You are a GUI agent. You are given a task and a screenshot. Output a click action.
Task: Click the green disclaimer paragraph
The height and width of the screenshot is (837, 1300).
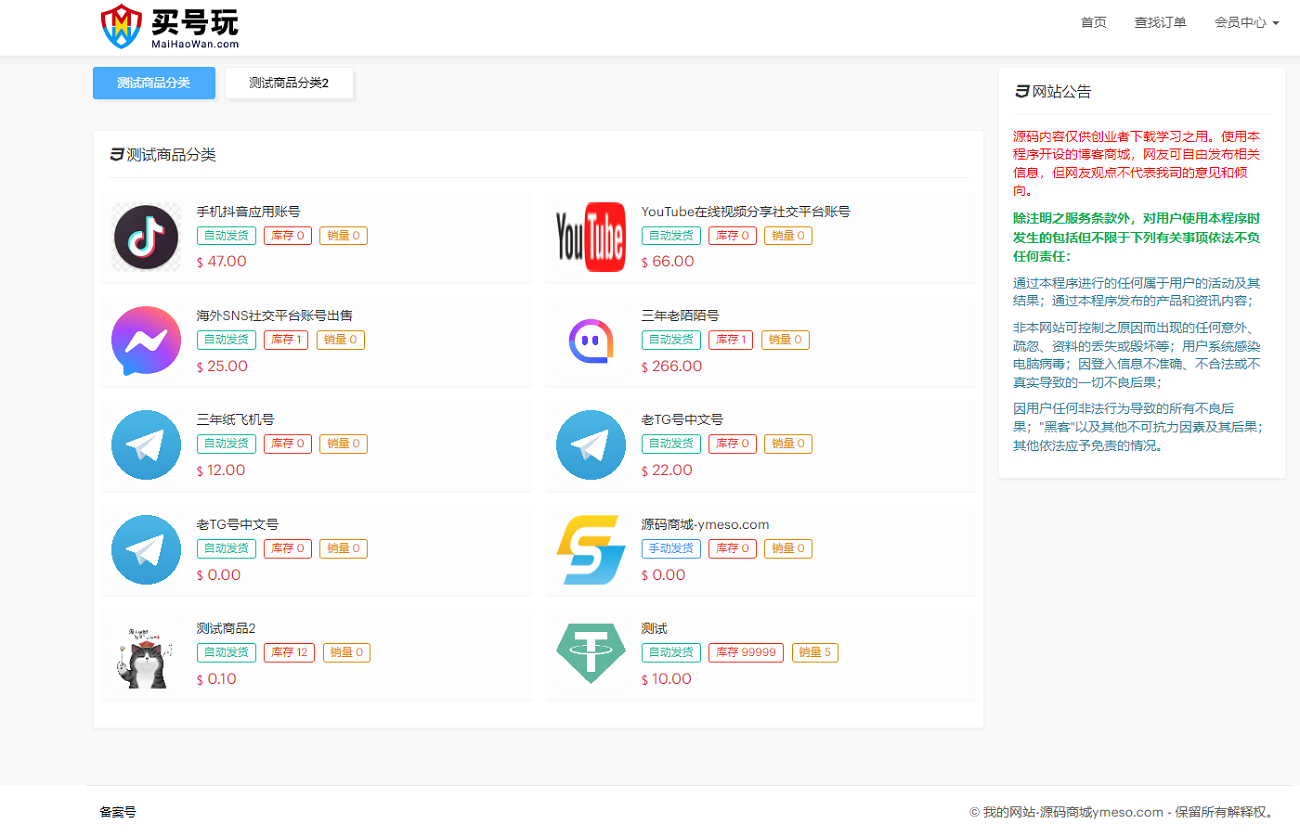1137,236
